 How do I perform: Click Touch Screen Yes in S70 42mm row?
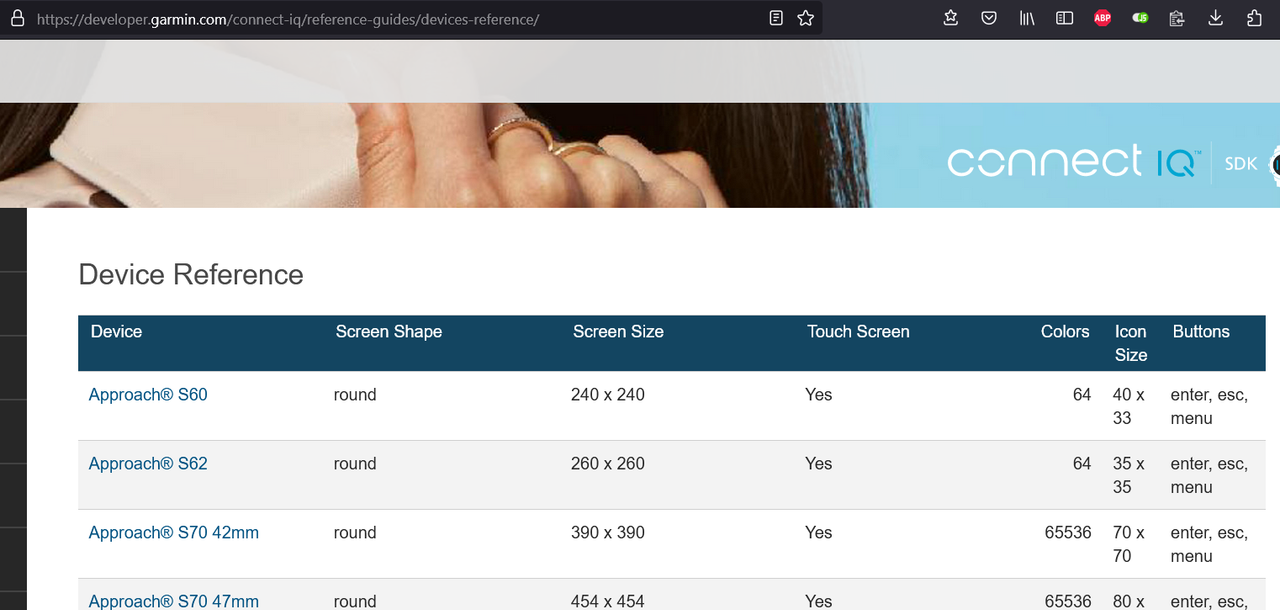819,533
